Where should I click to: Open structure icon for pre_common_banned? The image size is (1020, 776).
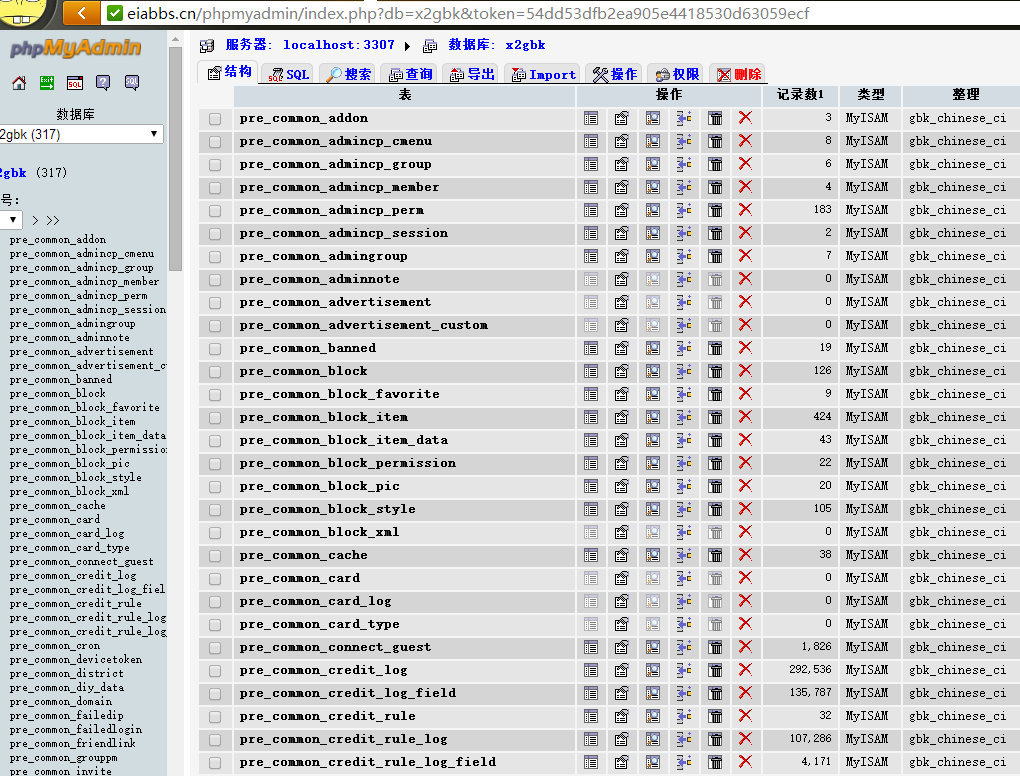point(622,348)
